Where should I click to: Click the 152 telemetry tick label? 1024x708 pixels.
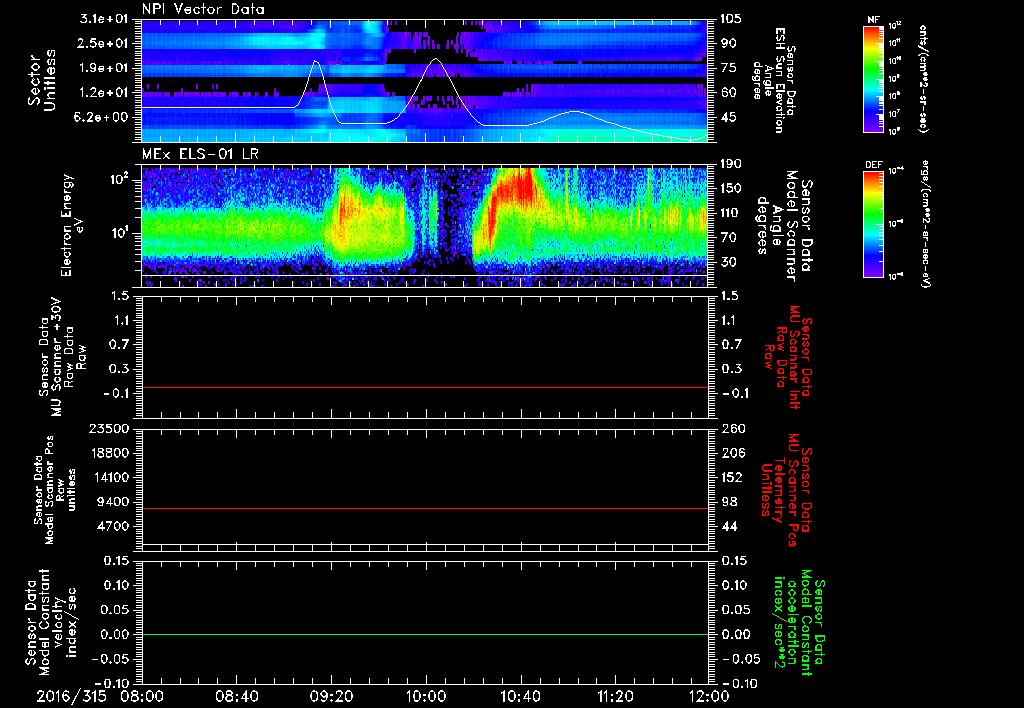pyautogui.click(x=733, y=477)
